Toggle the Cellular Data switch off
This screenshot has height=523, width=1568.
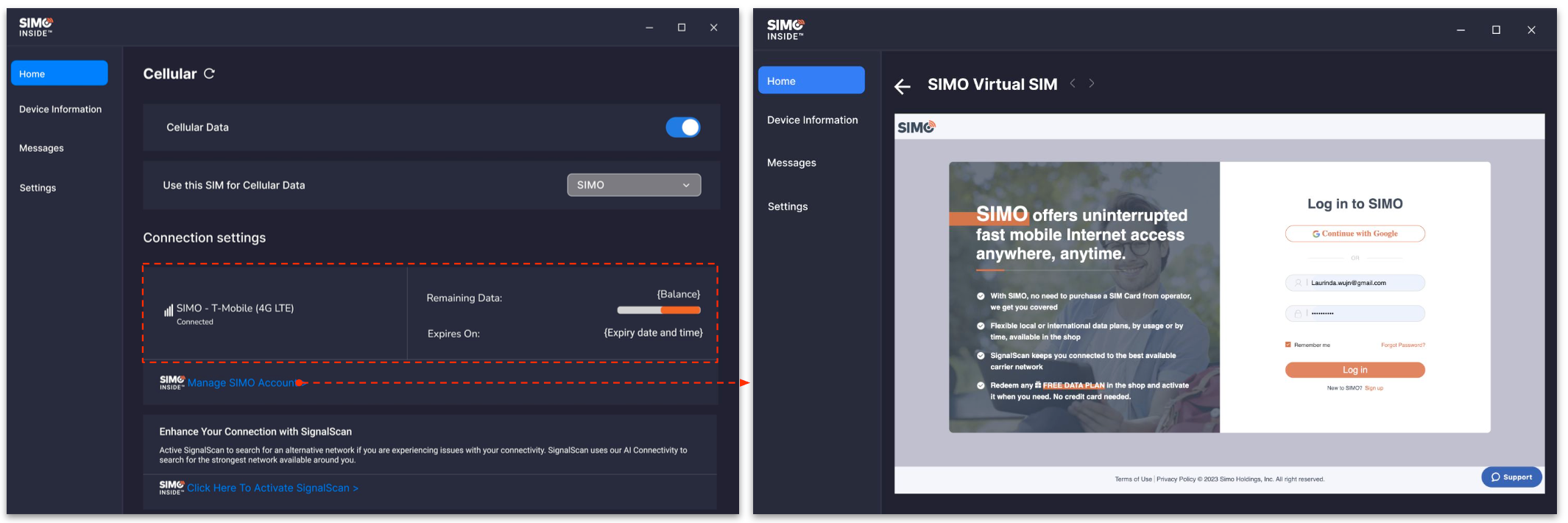(x=683, y=127)
